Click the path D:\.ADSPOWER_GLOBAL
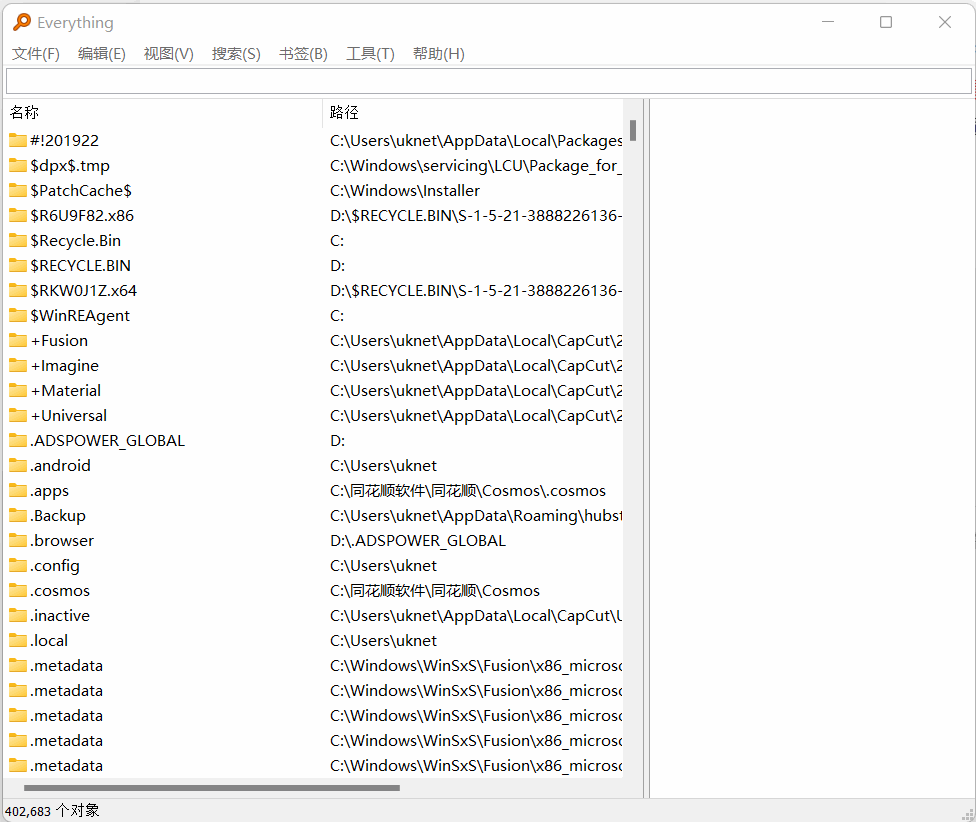The height and width of the screenshot is (822, 976). [418, 541]
